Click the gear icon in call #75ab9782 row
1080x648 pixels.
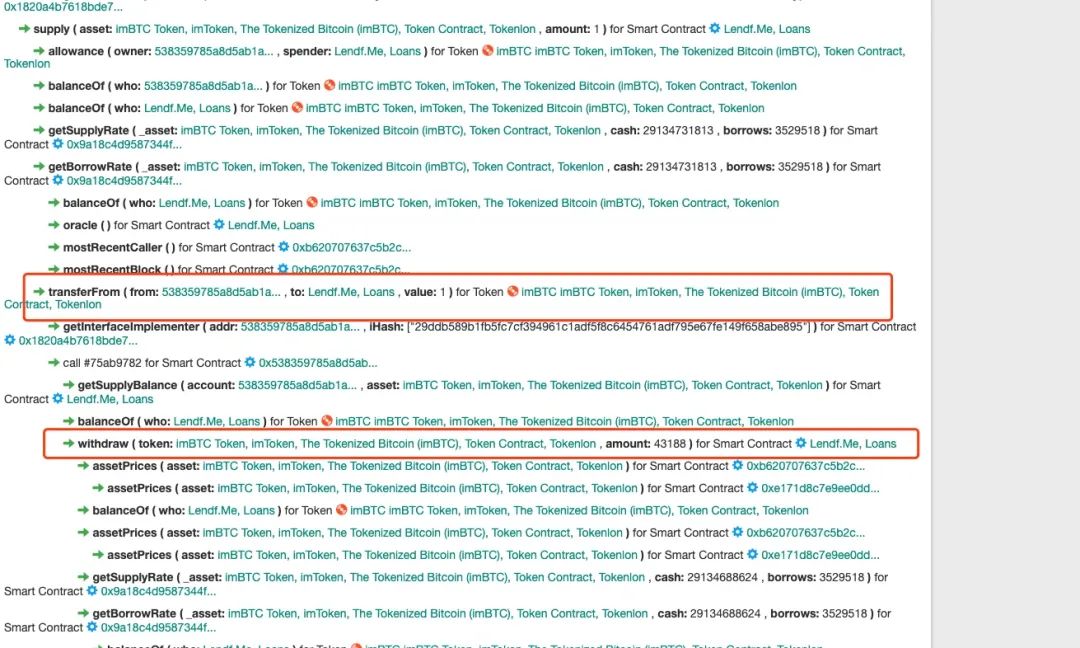tap(250, 362)
